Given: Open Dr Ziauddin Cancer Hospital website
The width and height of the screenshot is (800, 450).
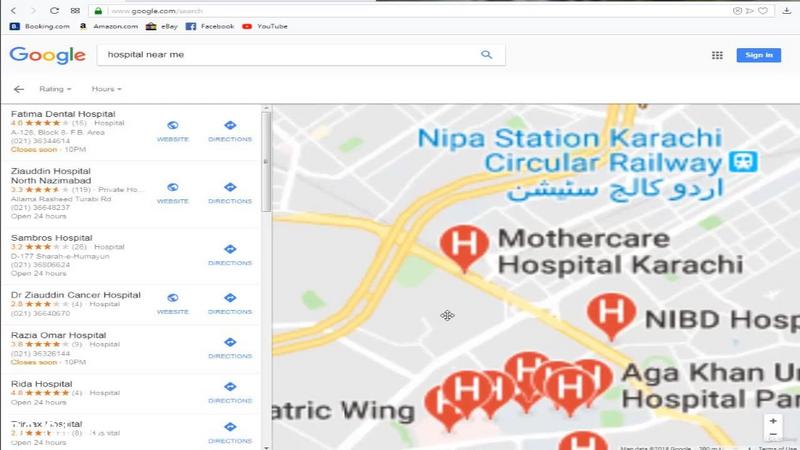Looking at the screenshot, I should pyautogui.click(x=173, y=303).
